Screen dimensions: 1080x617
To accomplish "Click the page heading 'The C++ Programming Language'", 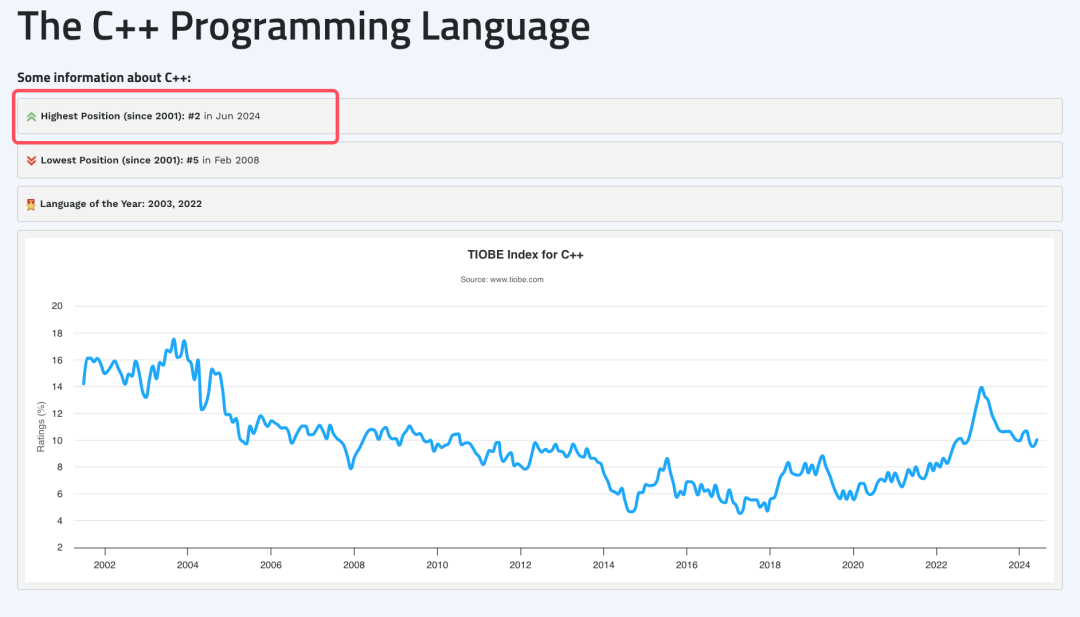I will pos(304,27).
